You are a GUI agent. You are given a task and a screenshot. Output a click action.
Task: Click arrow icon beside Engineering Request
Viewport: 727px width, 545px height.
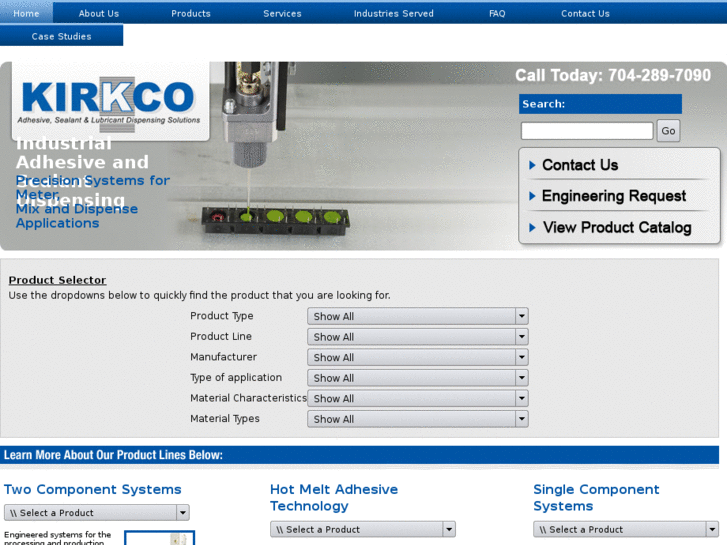pos(532,196)
